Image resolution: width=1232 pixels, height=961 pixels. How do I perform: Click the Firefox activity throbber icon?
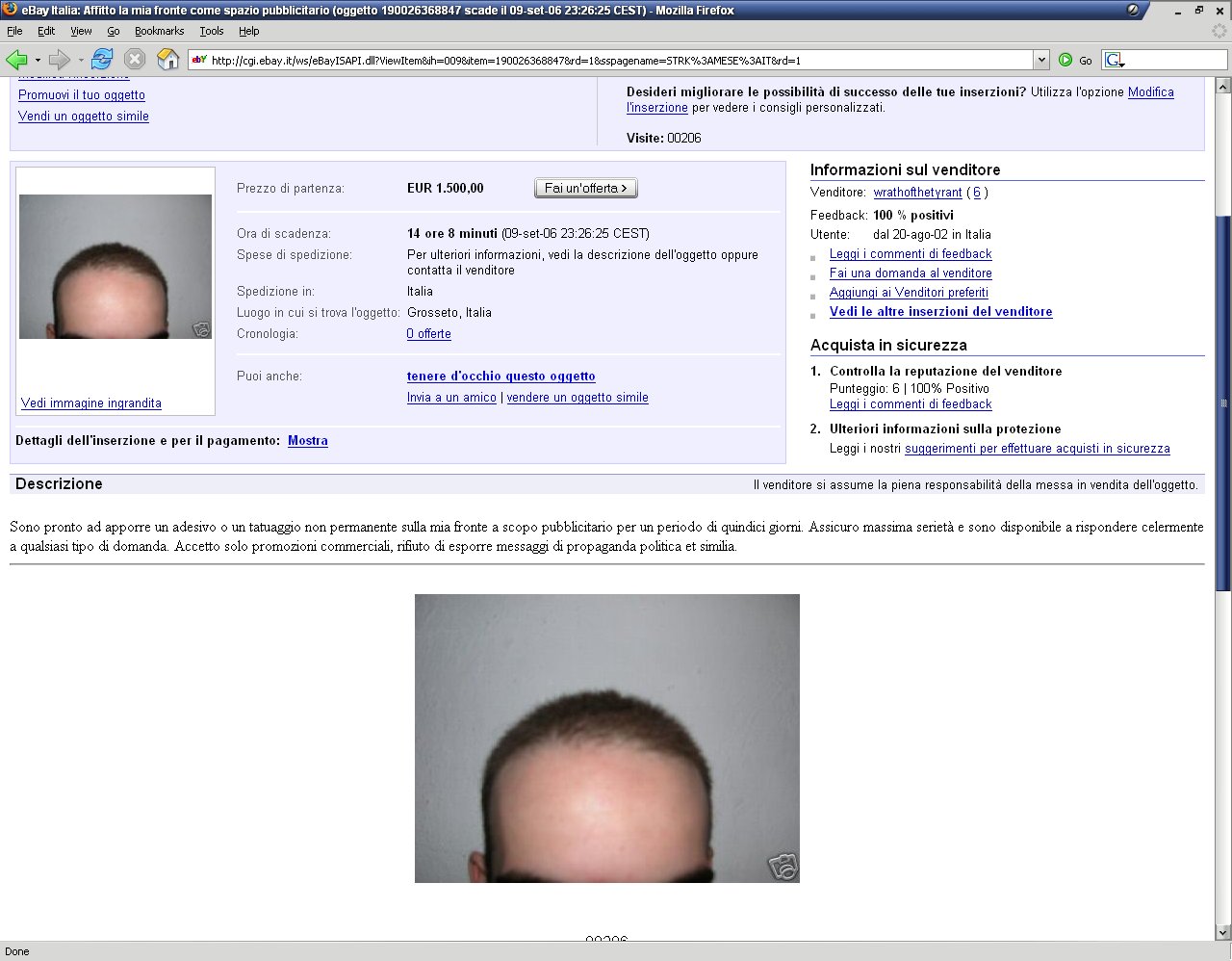click(1219, 31)
